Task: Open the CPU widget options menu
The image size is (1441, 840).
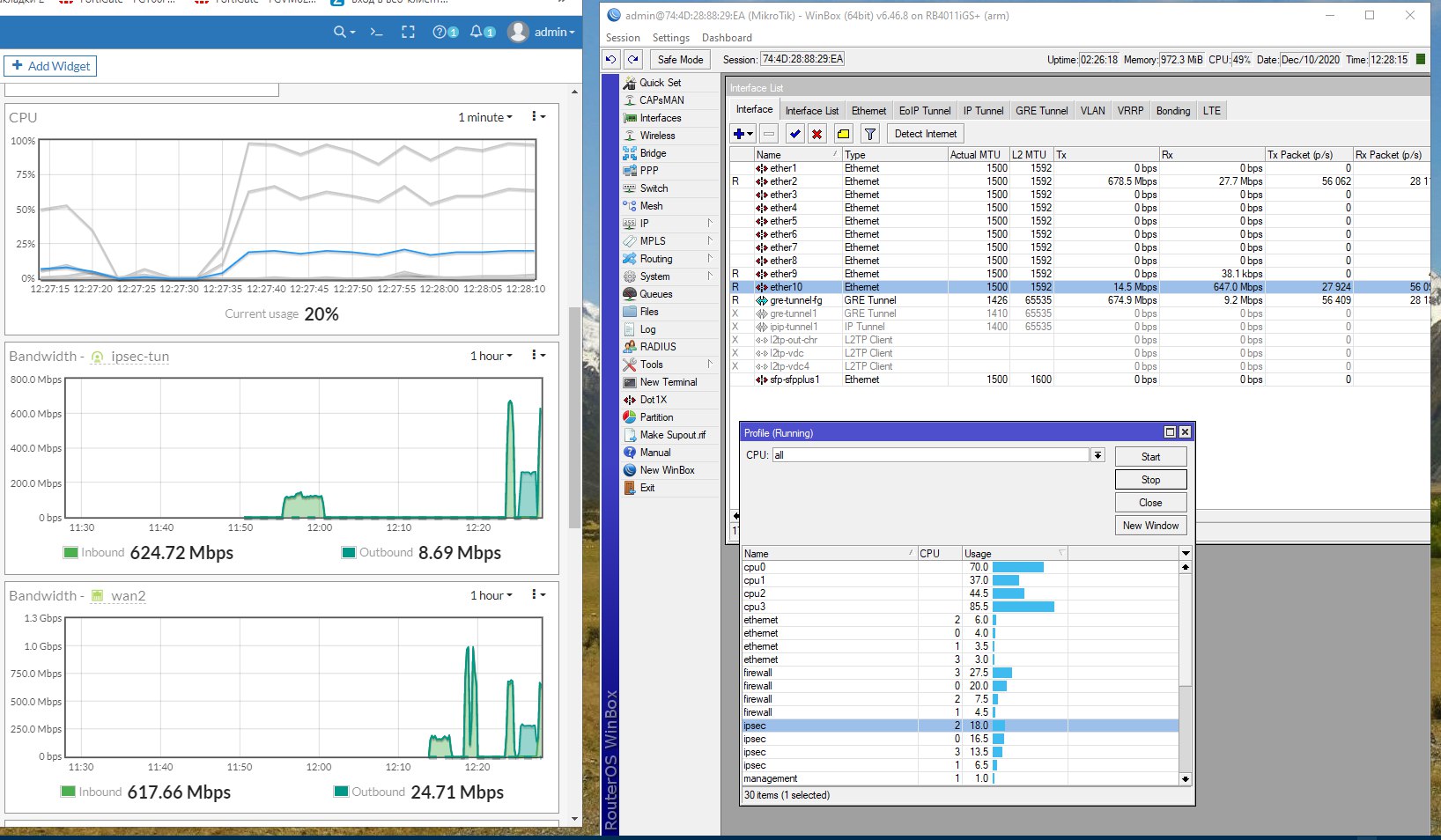Action: coord(538,116)
